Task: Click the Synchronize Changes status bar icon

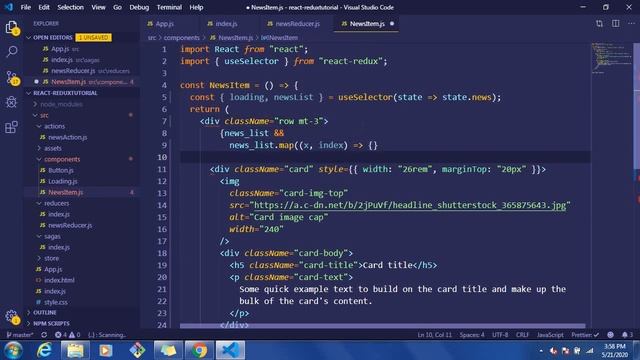Action: [44, 335]
